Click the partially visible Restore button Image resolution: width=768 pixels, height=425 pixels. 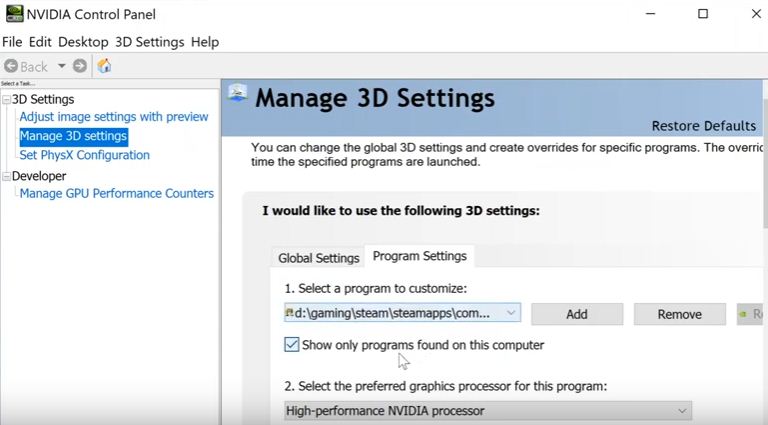click(752, 314)
